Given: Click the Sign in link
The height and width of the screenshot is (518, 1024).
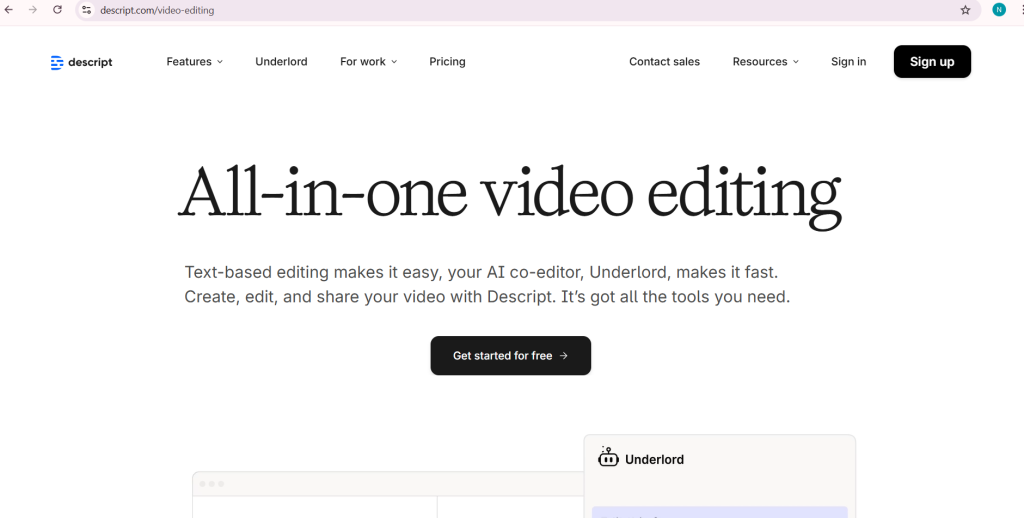Looking at the screenshot, I should (848, 62).
